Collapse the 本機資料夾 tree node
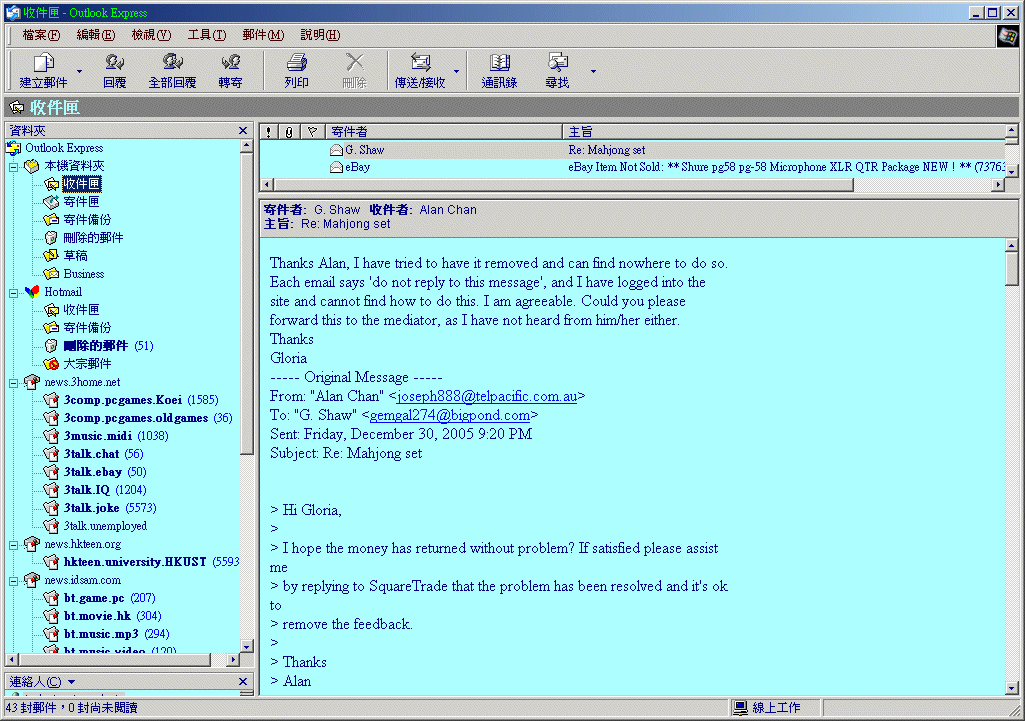1025x721 pixels. tap(14, 167)
